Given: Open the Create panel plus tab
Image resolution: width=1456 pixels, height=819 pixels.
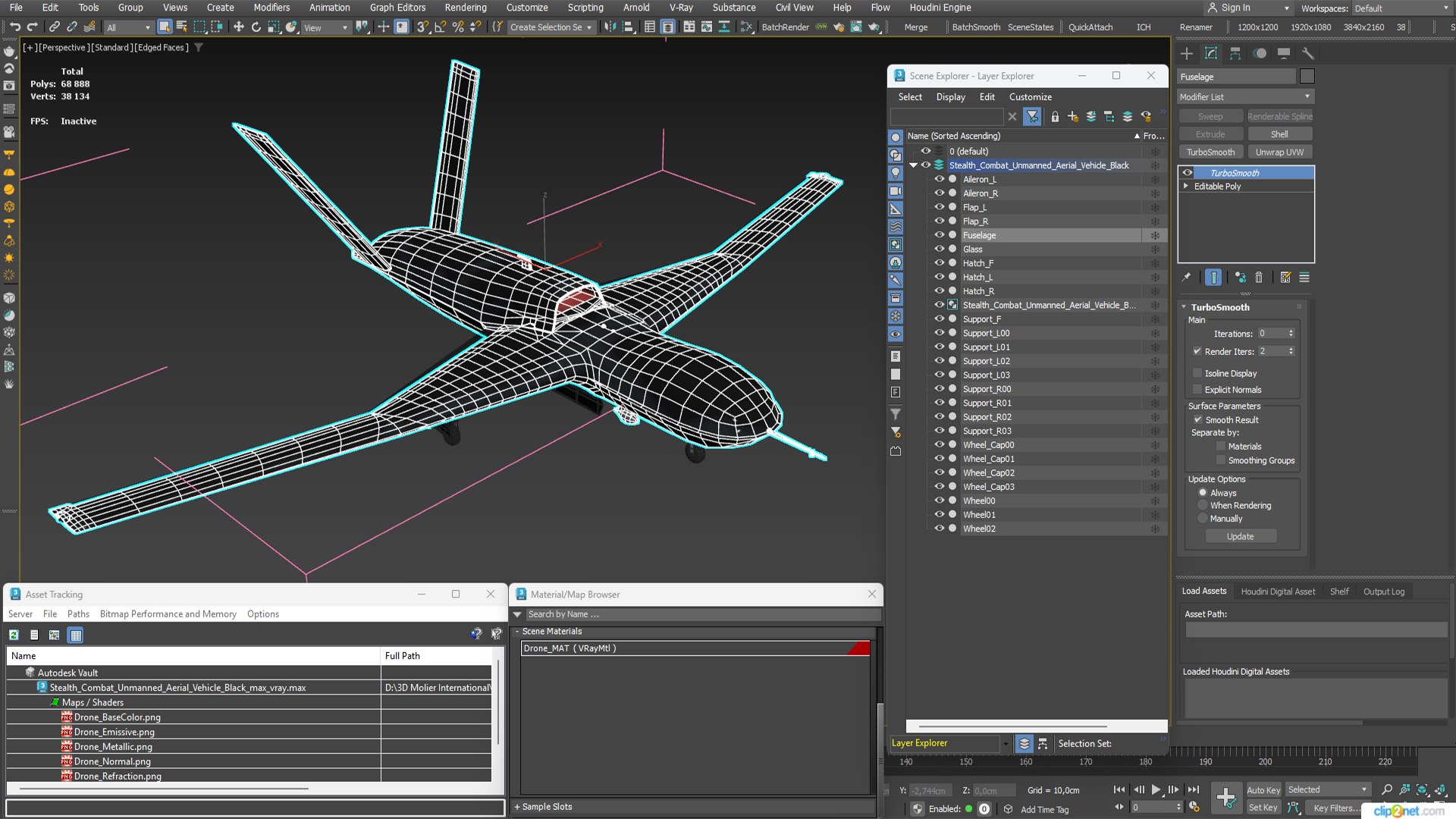Looking at the screenshot, I should [x=1187, y=53].
